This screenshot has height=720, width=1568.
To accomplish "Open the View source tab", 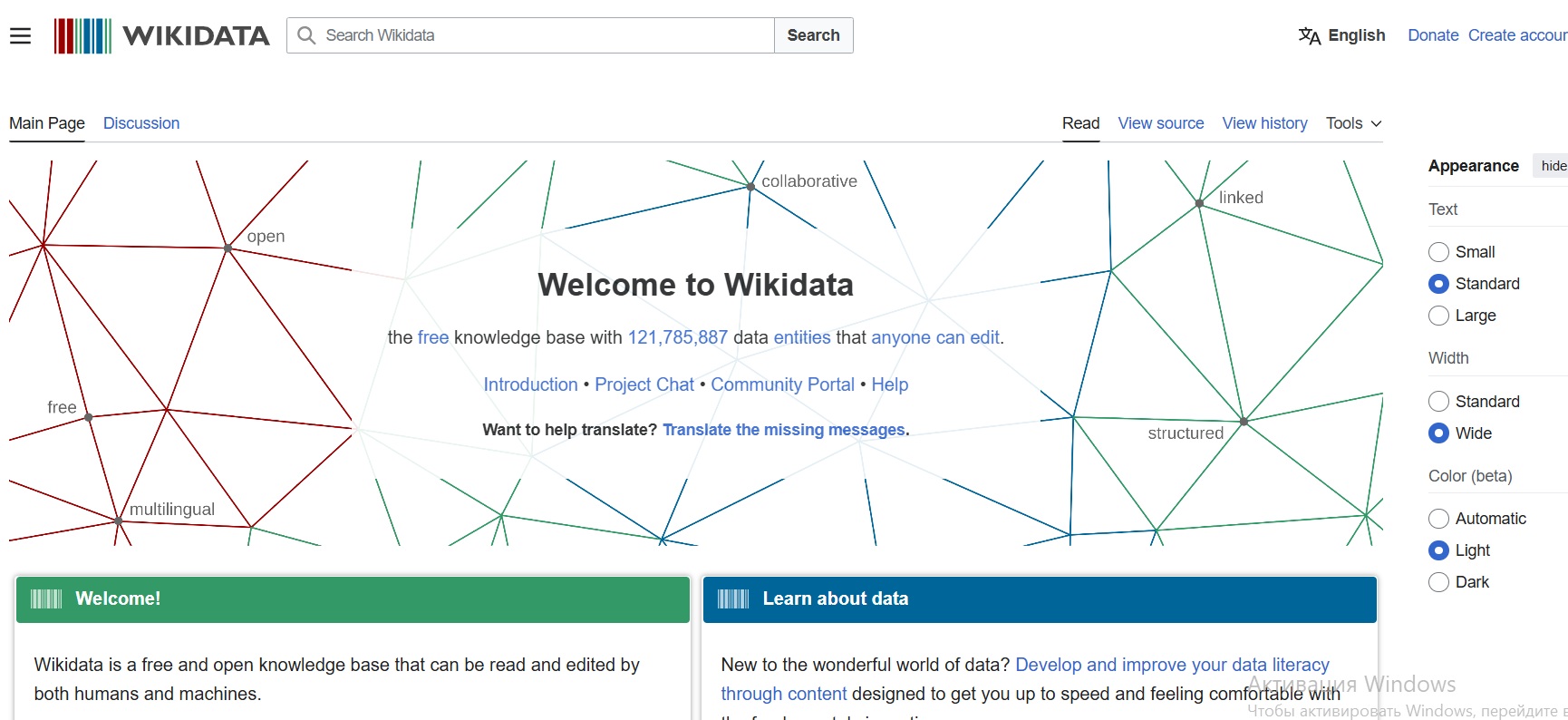I will click(x=1161, y=123).
